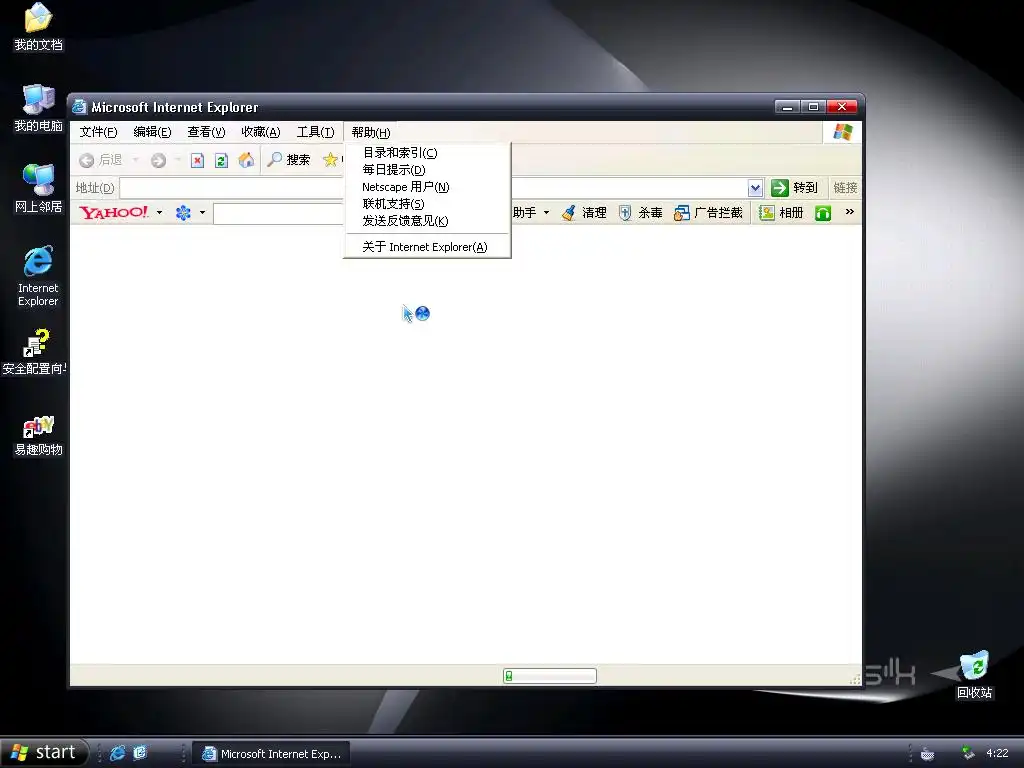Image resolution: width=1024 pixels, height=768 pixels.
Task: Choose 发送反馈意见(K) menu entry
Action: (427, 221)
